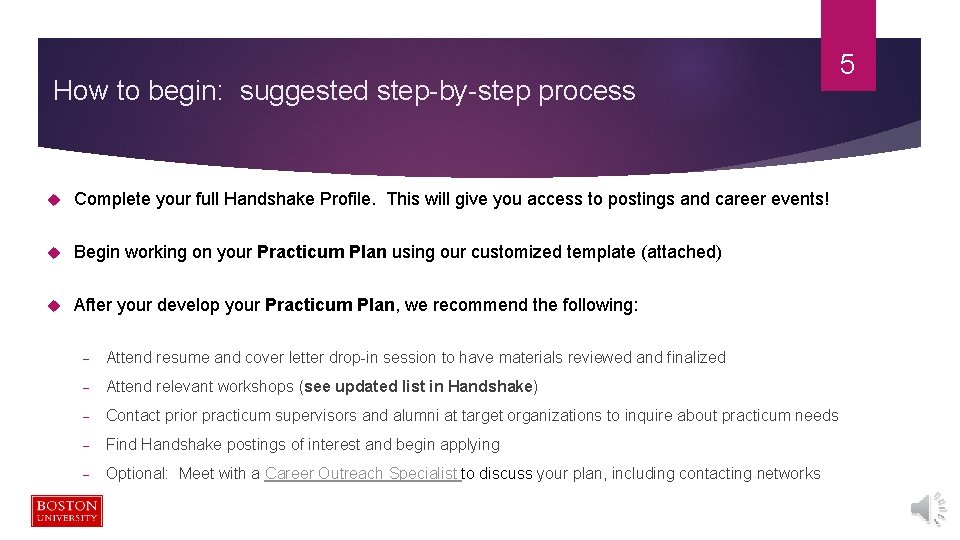Image resolution: width=960 pixels, height=540 pixels.
Task: Open the Career Outreach Specialist link
Action: tap(362, 474)
